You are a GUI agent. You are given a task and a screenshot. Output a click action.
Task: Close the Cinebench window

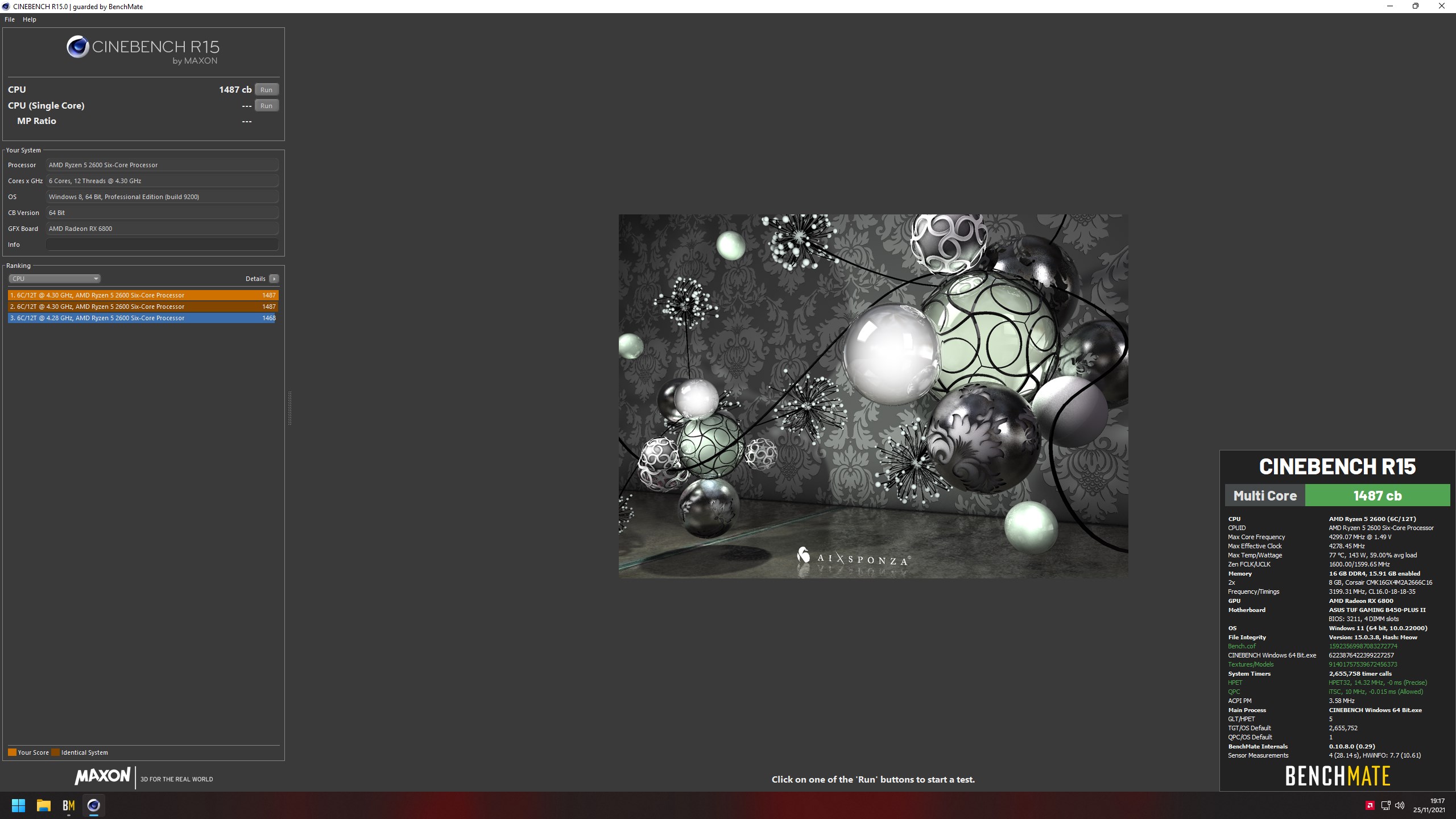[x=1442, y=6]
